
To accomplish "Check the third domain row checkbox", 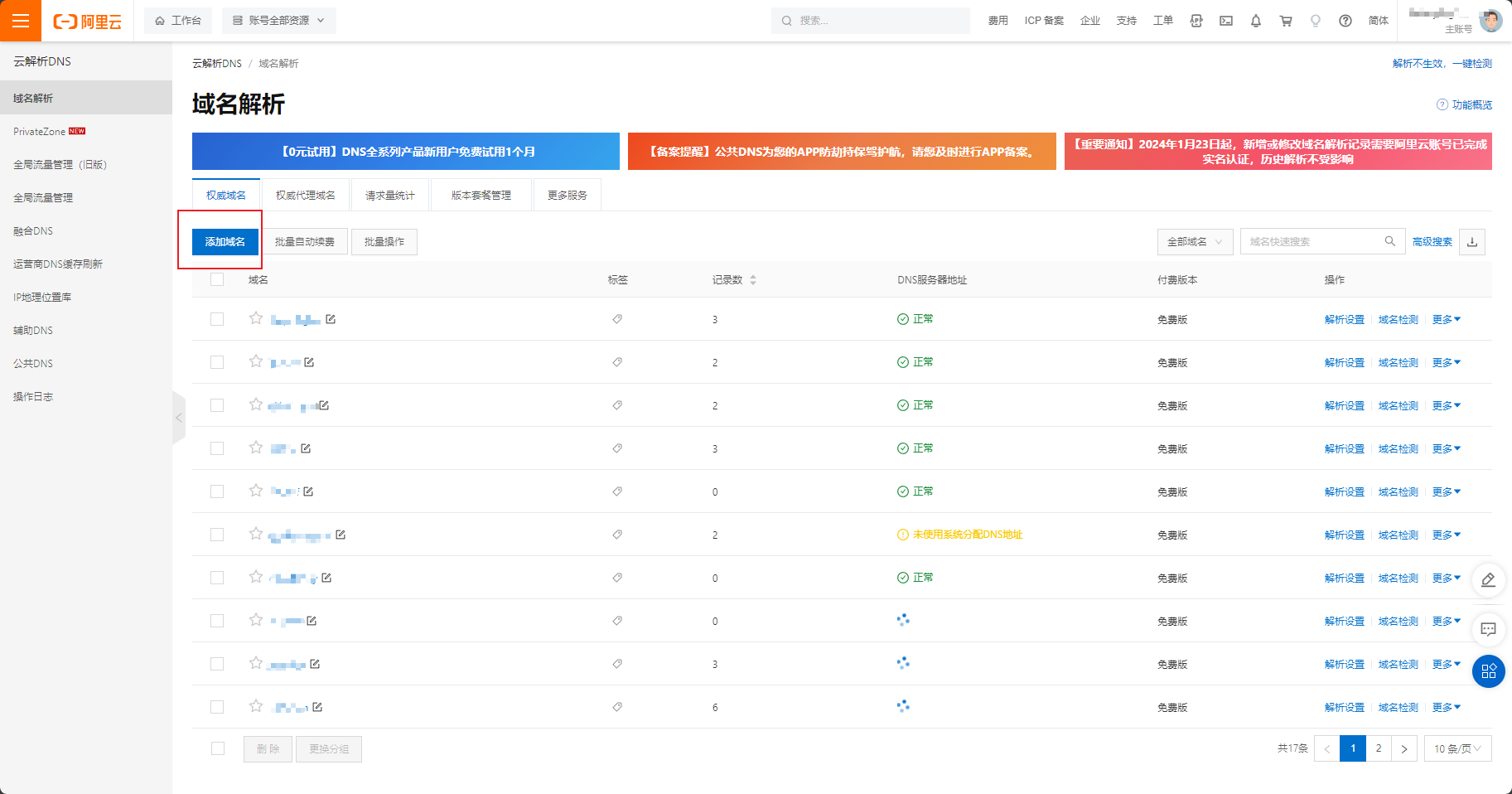I will (x=217, y=405).
